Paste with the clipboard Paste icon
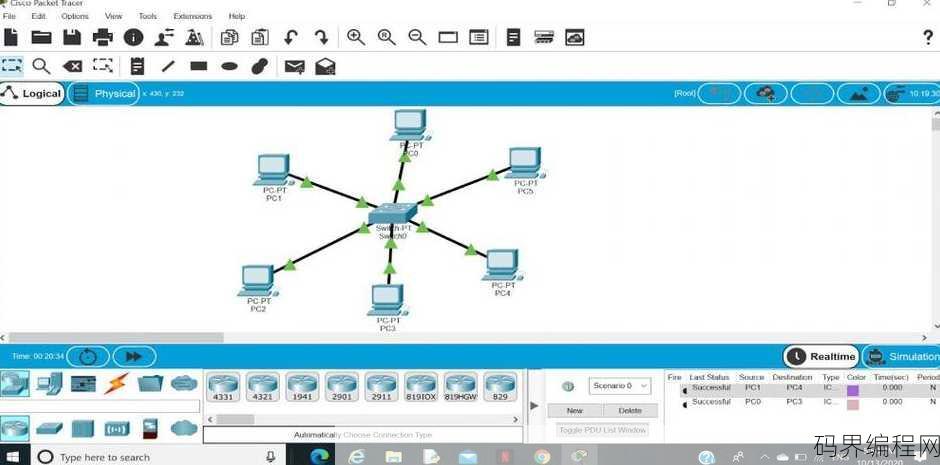 point(260,37)
